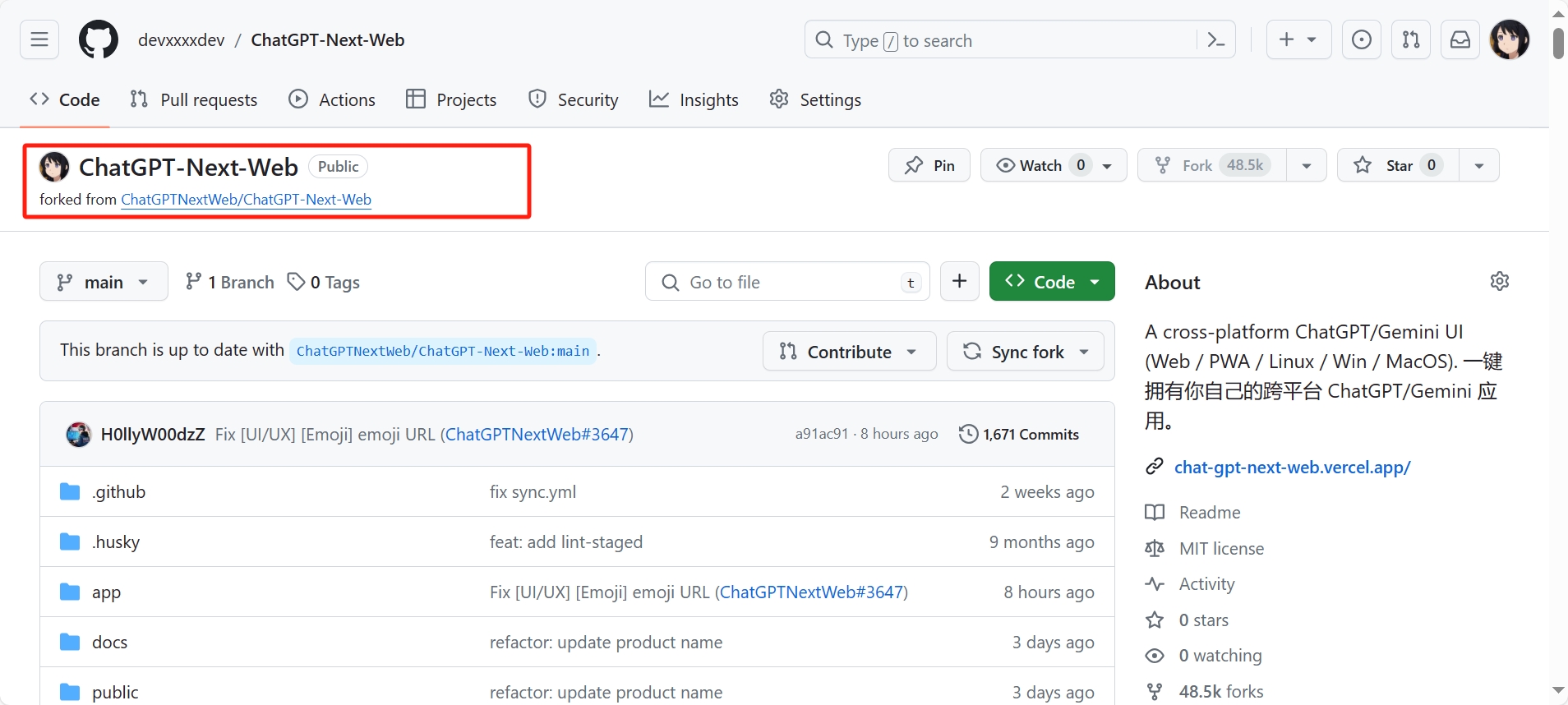
Task: Star this repository
Action: pos(1398,165)
